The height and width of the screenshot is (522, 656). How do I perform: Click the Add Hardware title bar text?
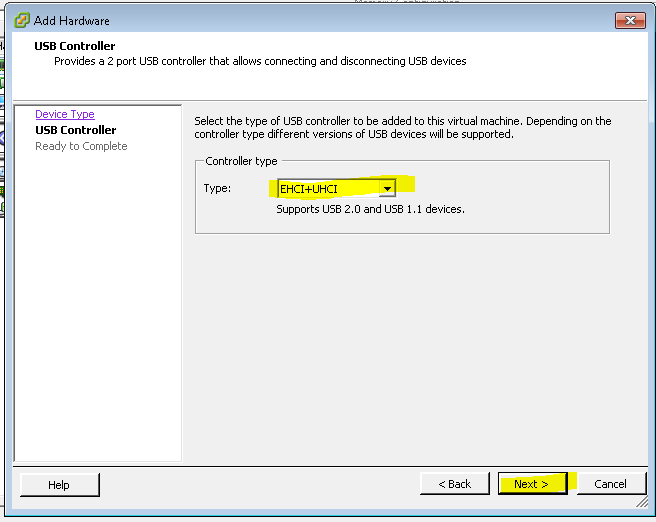pyautogui.click(x=72, y=20)
